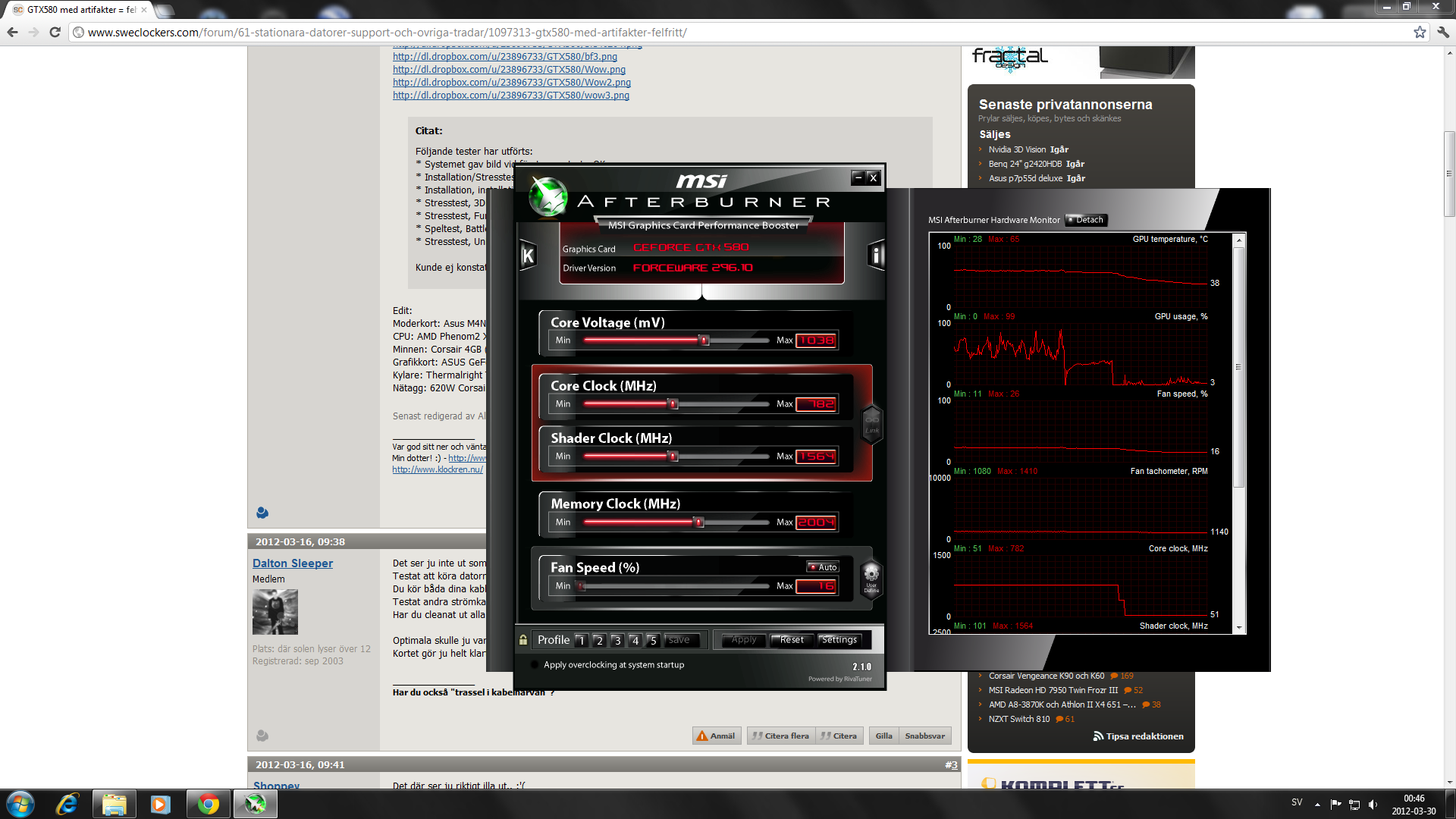
Task: Toggle the Auto fan speed button
Action: click(x=823, y=567)
